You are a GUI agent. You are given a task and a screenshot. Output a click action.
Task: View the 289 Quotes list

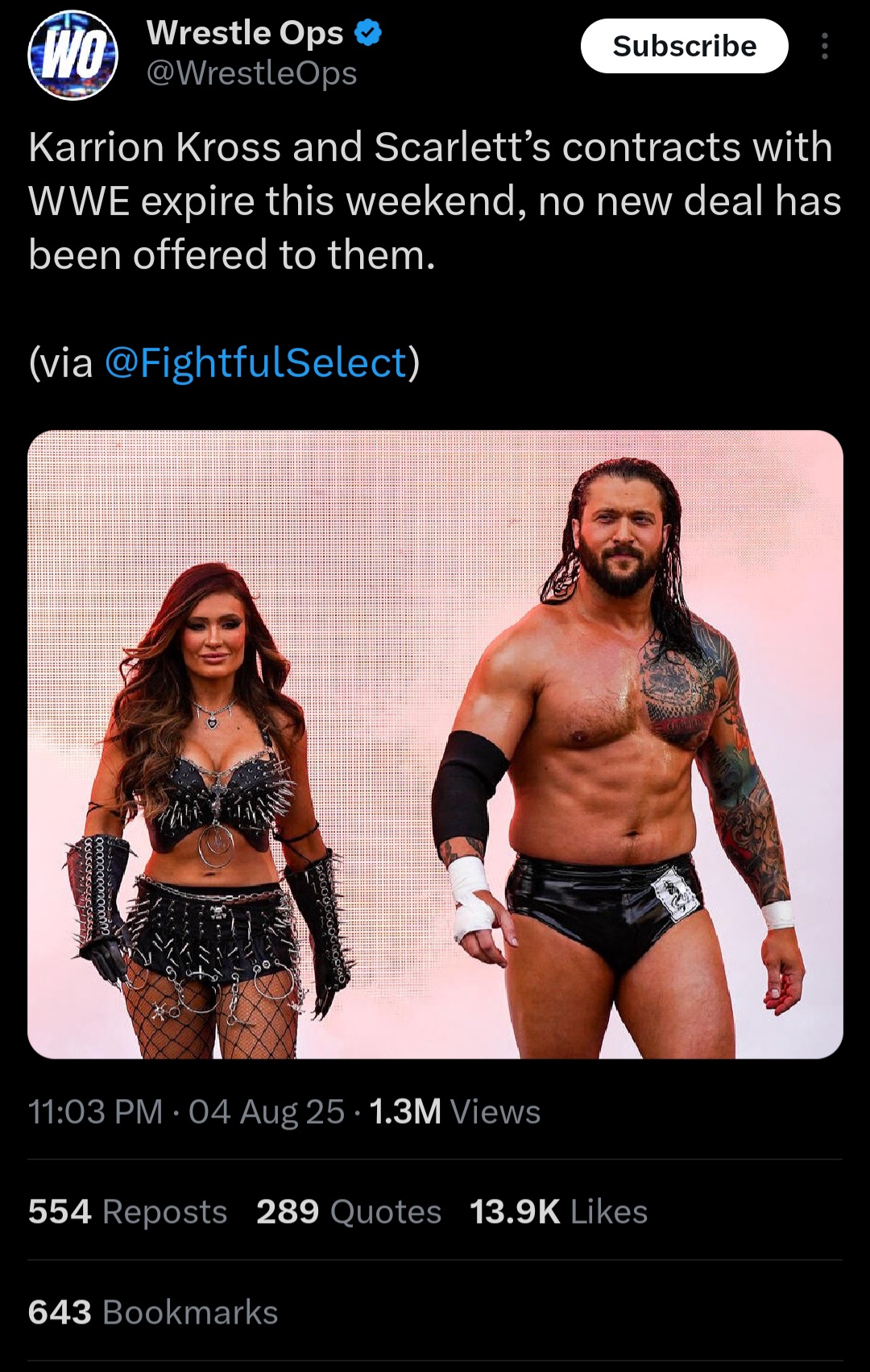click(x=349, y=1211)
